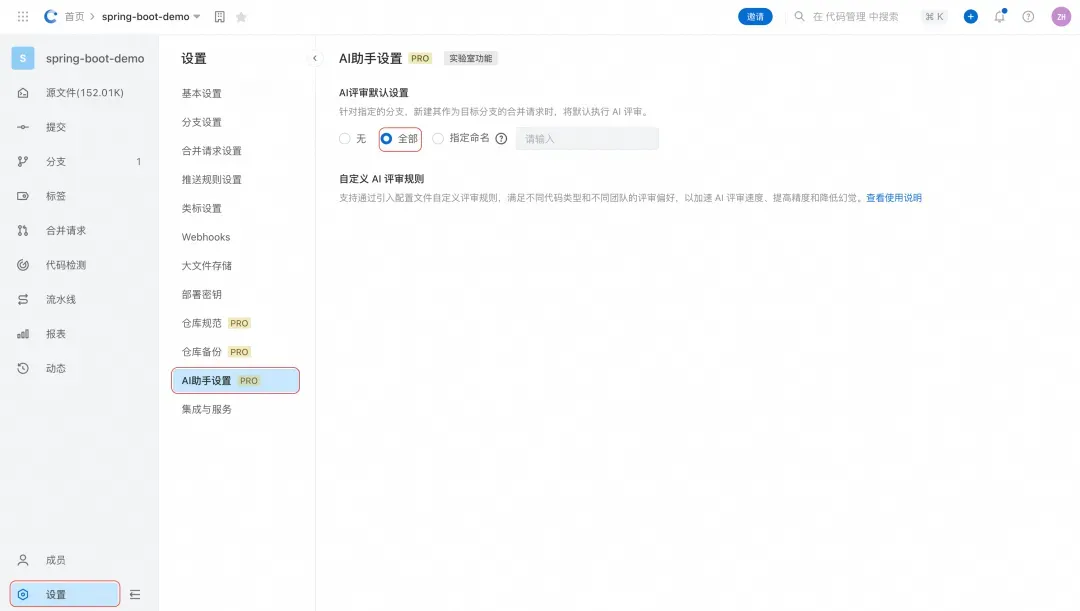Select the 指定命名 radio option
The image size is (1080, 611).
pyautogui.click(x=437, y=138)
